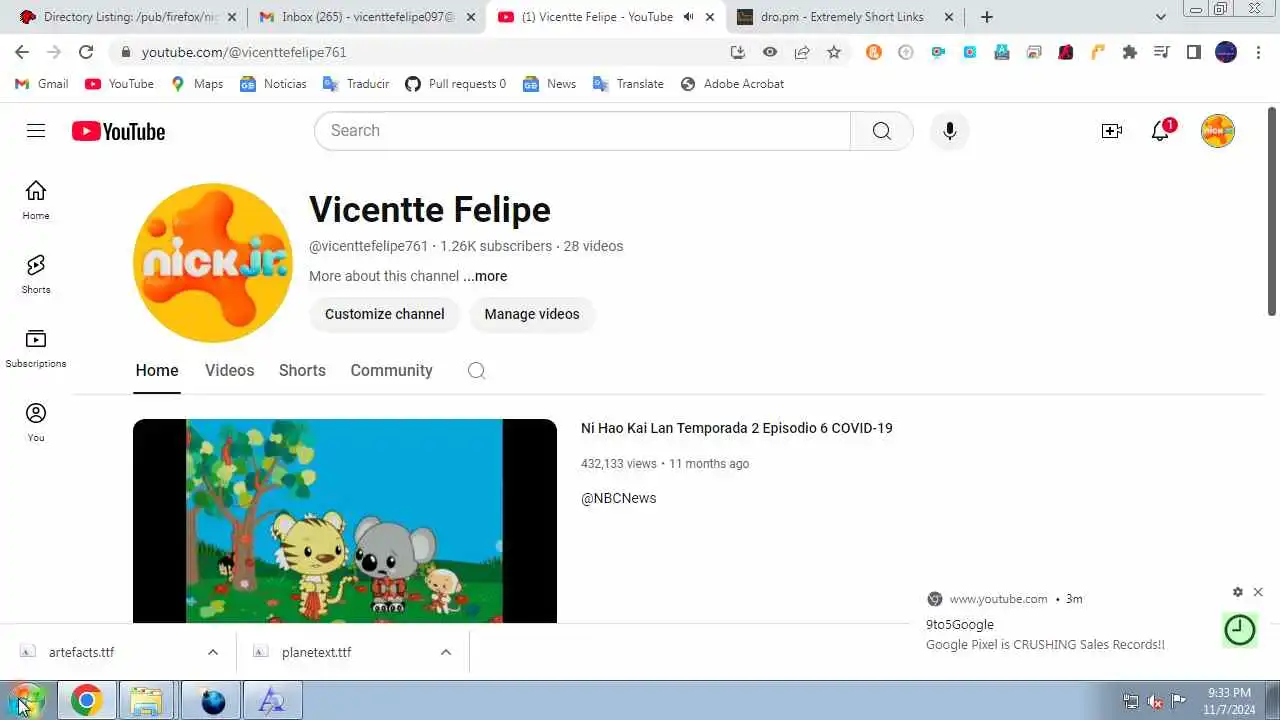Select the channel Home tab

157,370
